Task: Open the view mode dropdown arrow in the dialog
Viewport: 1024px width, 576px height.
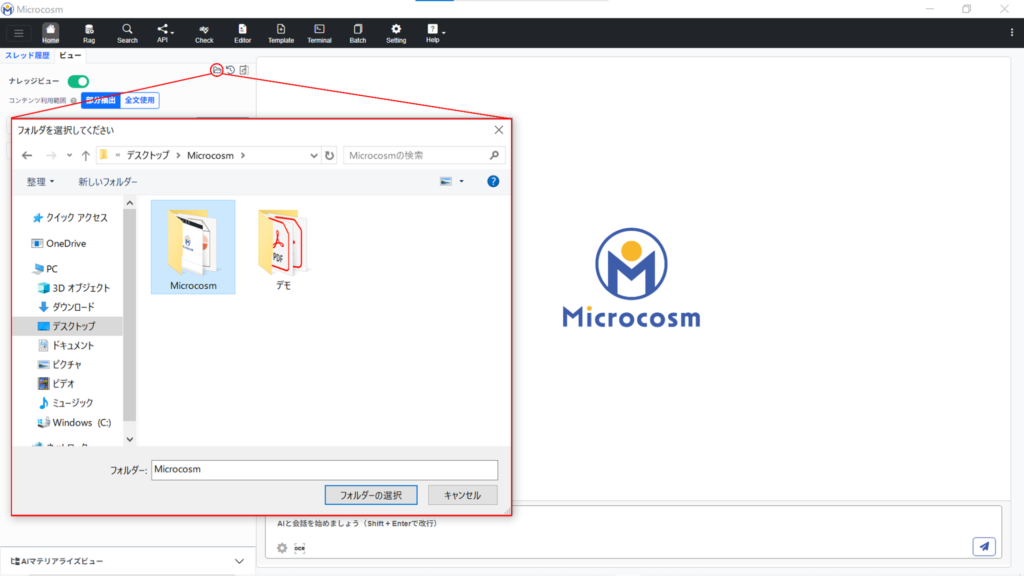Action: tap(462, 182)
